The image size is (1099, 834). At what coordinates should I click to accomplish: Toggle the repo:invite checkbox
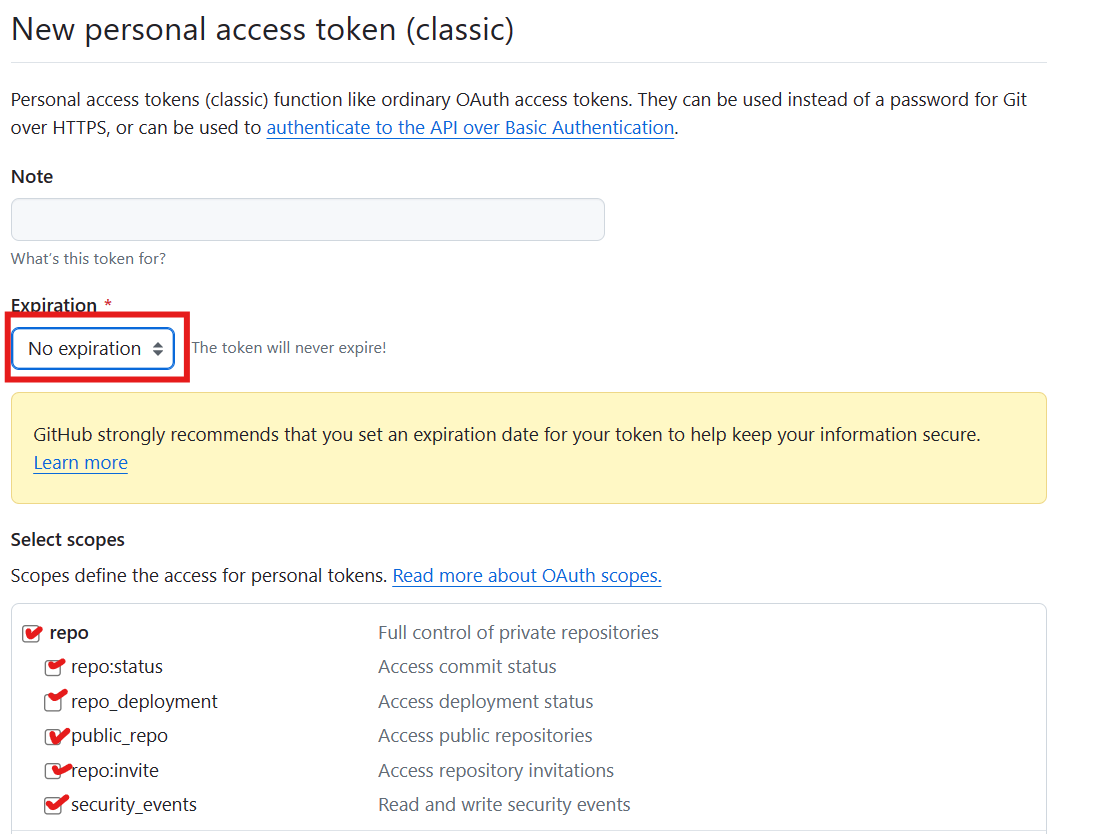pyautogui.click(x=54, y=770)
